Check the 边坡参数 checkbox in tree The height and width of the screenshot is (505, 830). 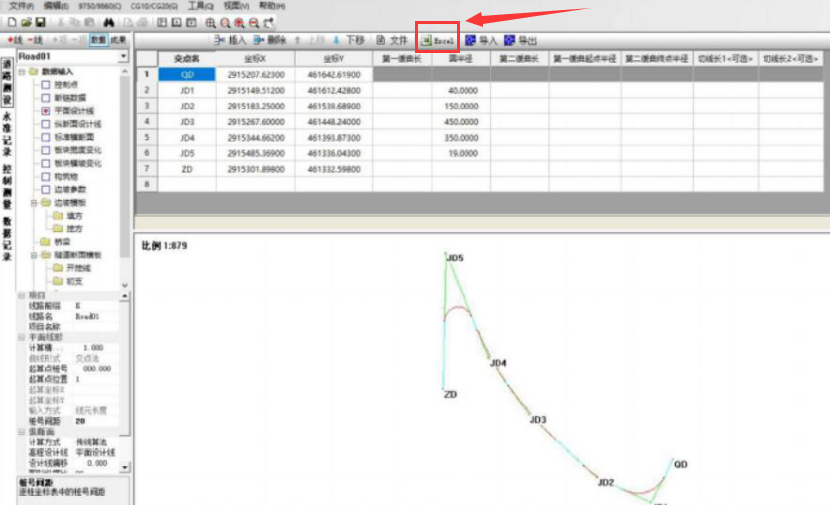(46, 189)
